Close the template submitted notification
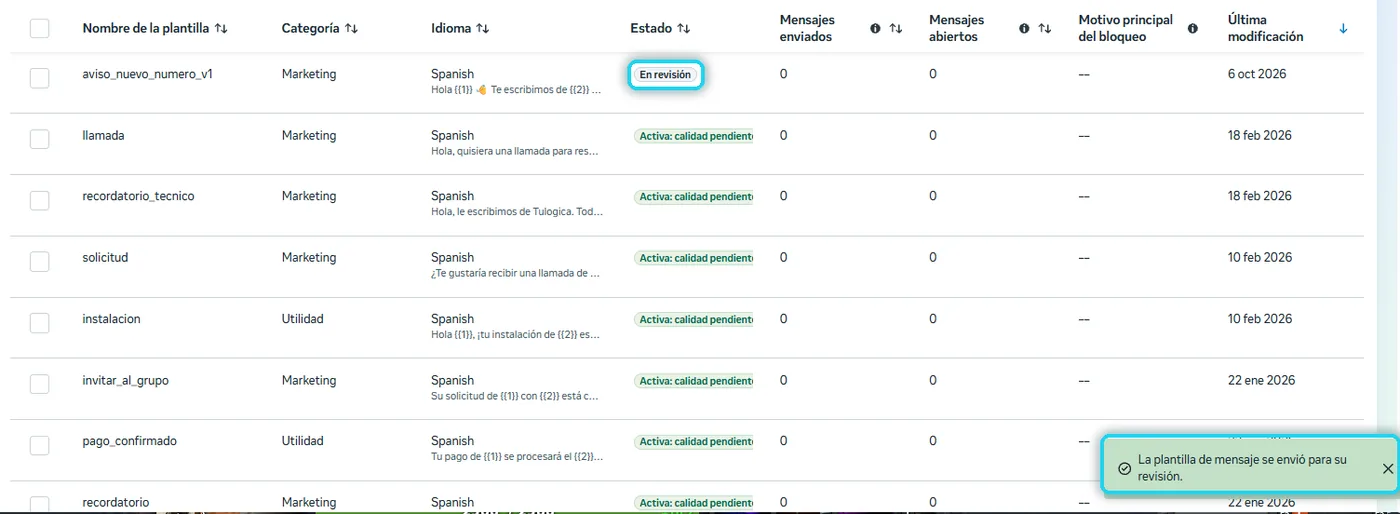 coord(1387,469)
